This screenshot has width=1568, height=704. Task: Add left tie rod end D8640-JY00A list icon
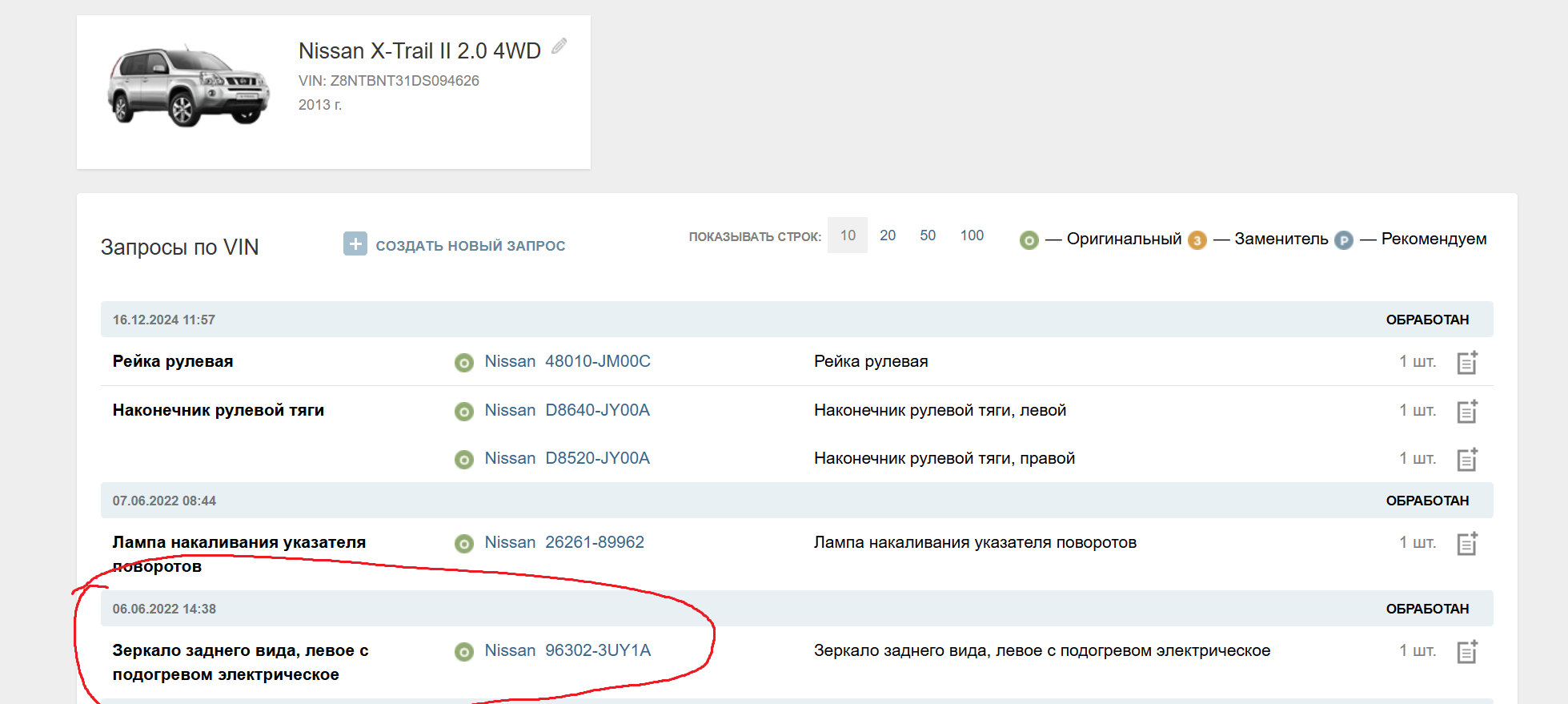[1466, 412]
